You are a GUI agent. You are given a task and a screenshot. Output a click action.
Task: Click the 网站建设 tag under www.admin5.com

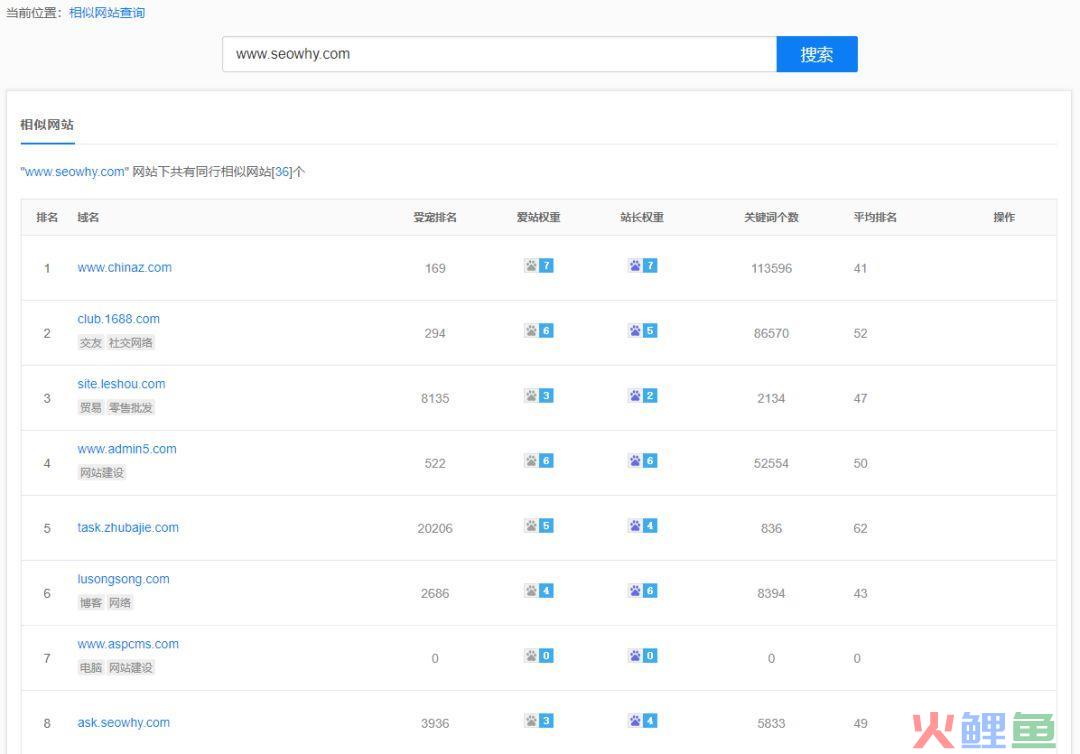click(102, 472)
